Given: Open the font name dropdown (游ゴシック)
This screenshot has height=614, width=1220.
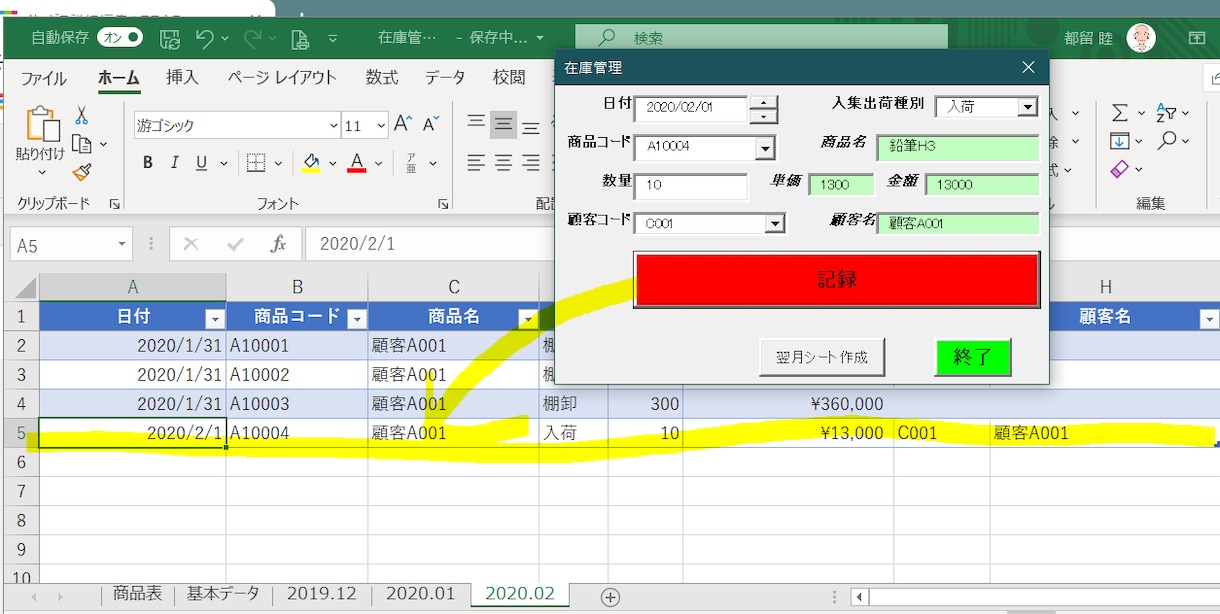Looking at the screenshot, I should pyautogui.click(x=333, y=126).
